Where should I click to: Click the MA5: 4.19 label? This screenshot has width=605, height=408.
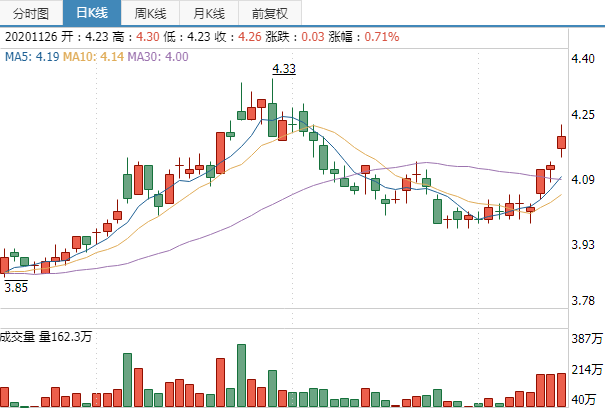tap(32, 57)
